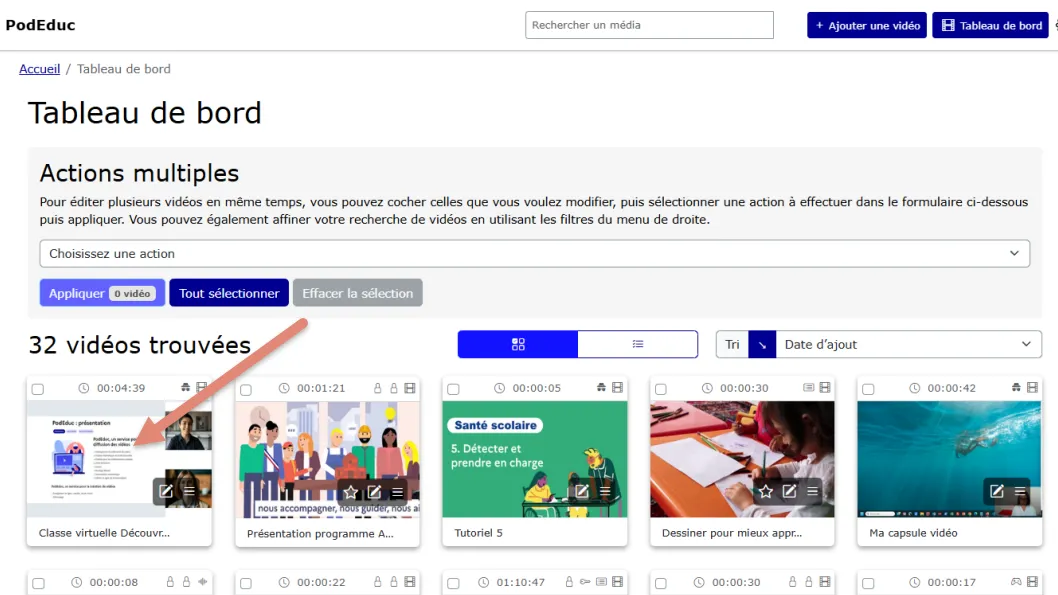Screen dimensions: 1058x595
Task: Open the Choisissez une action dropdown
Action: (534, 254)
